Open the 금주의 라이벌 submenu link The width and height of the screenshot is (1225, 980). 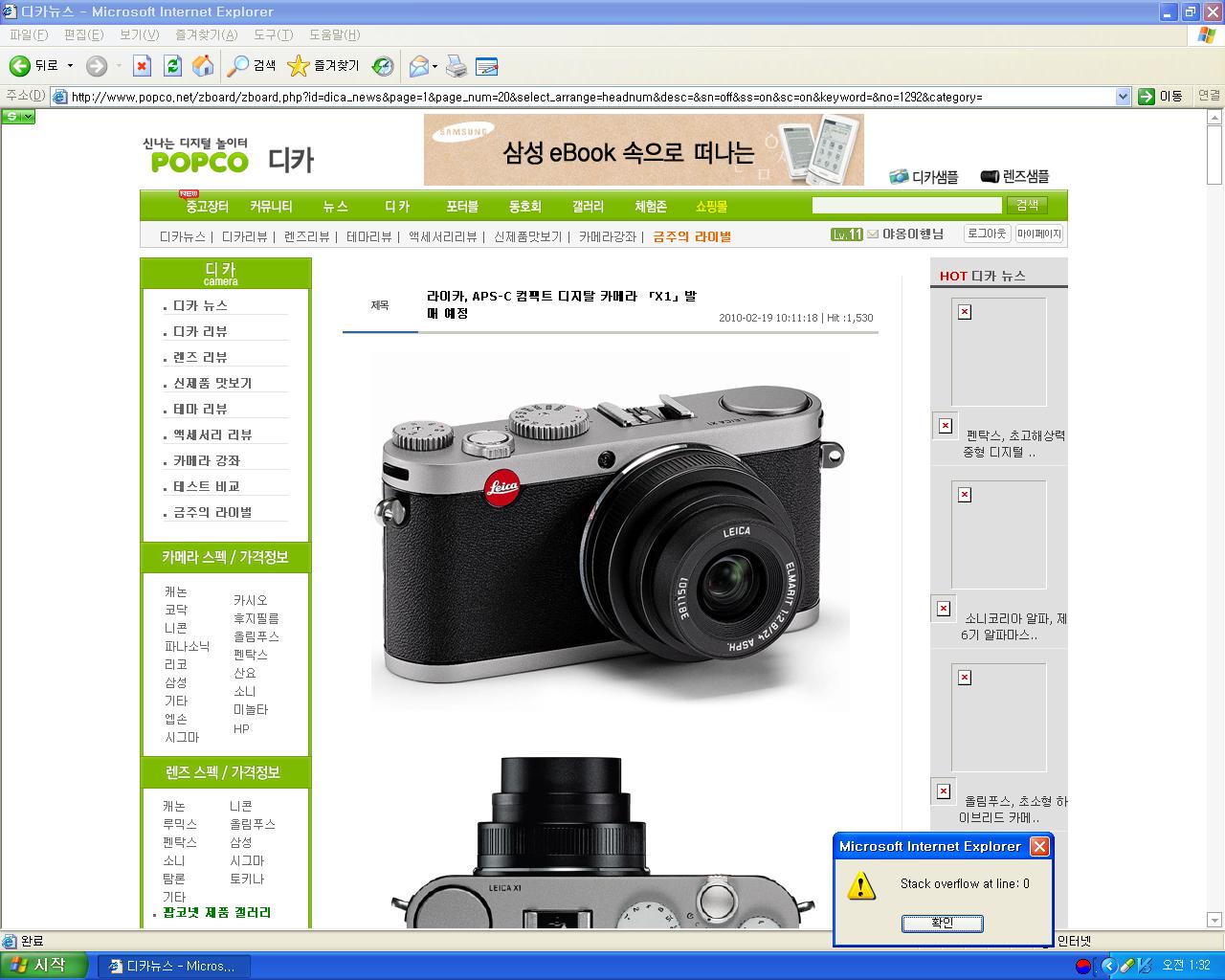click(x=692, y=236)
